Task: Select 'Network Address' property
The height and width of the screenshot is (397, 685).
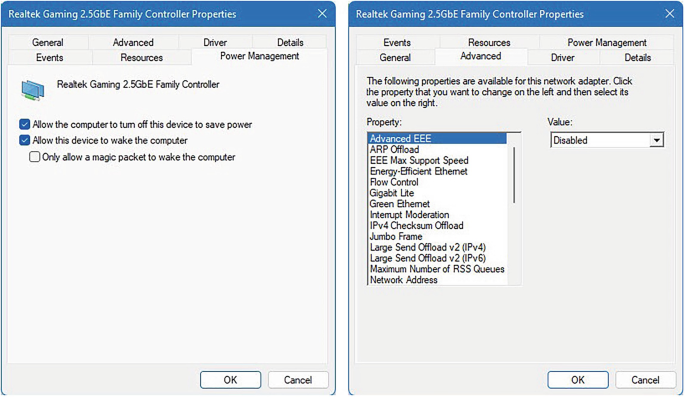Action: (x=437, y=280)
